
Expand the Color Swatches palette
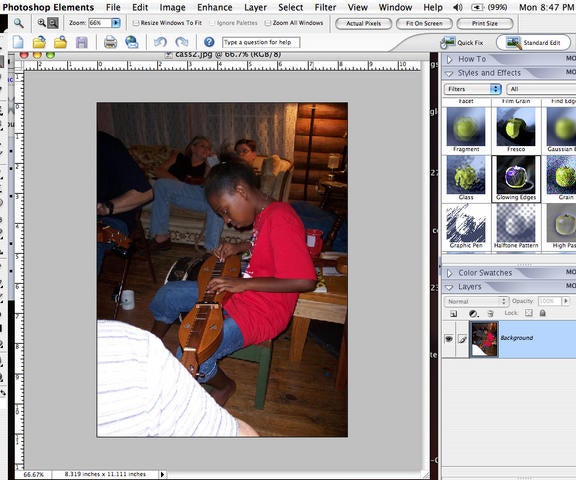click(x=450, y=273)
